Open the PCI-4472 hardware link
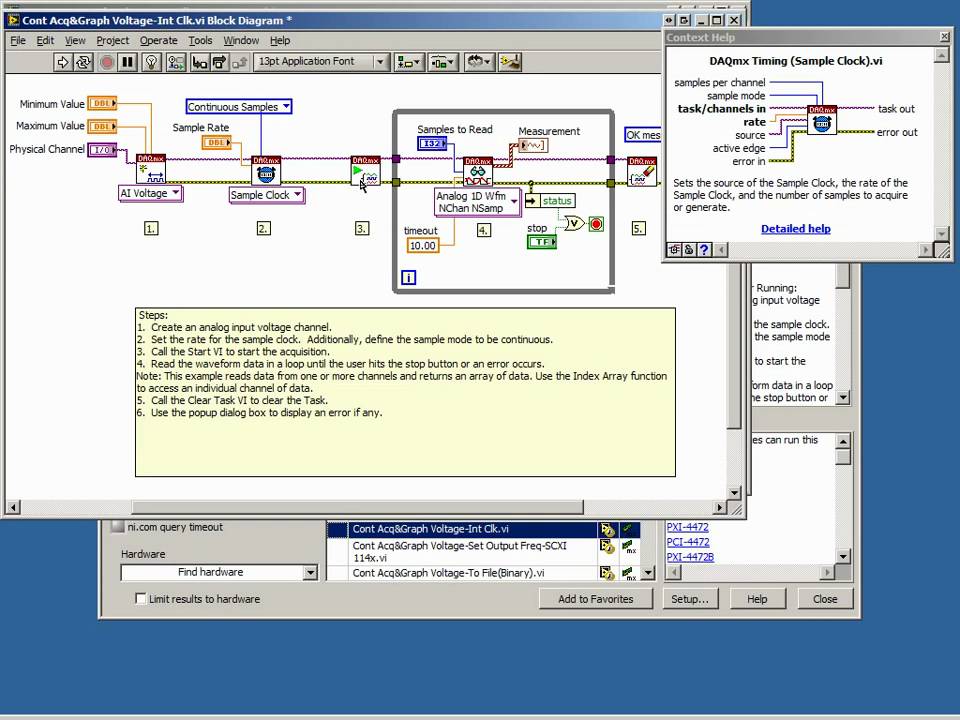The width and height of the screenshot is (960, 720). (x=688, y=542)
